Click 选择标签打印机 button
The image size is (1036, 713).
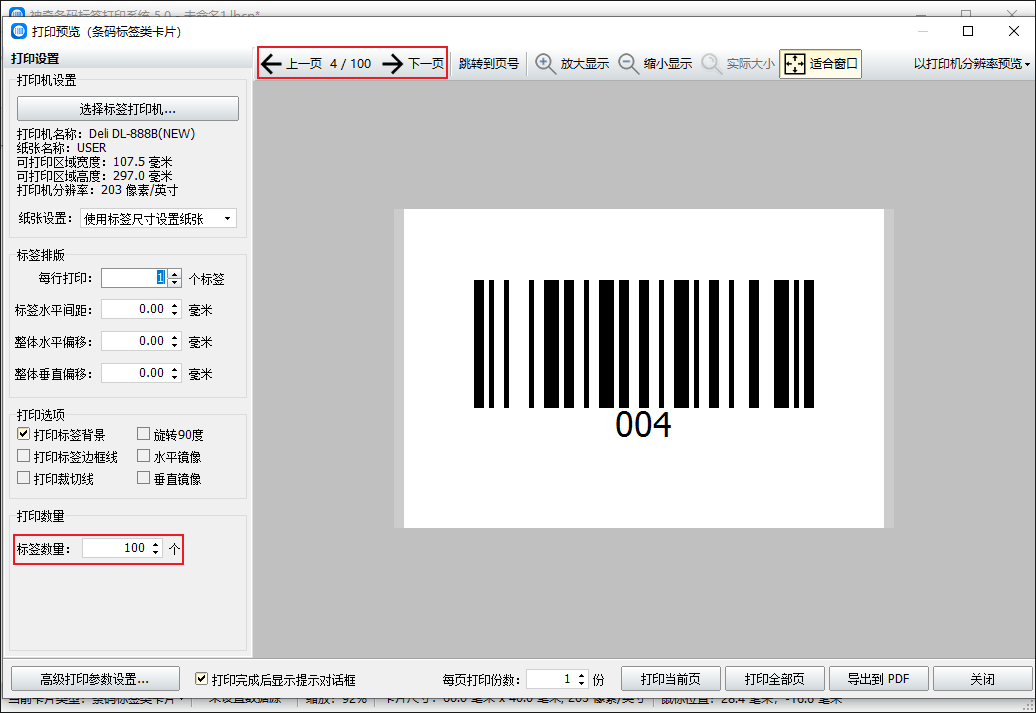tap(128, 109)
